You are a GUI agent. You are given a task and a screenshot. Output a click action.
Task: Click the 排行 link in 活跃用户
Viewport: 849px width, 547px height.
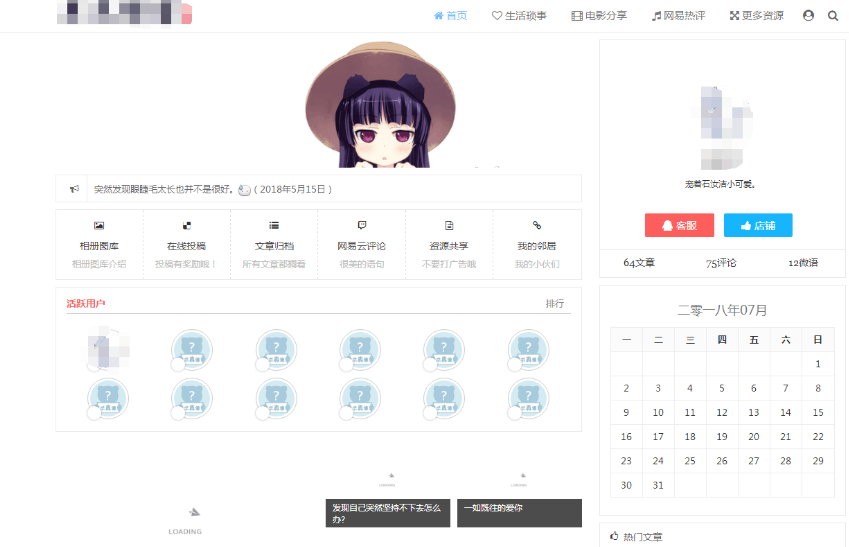click(x=554, y=303)
